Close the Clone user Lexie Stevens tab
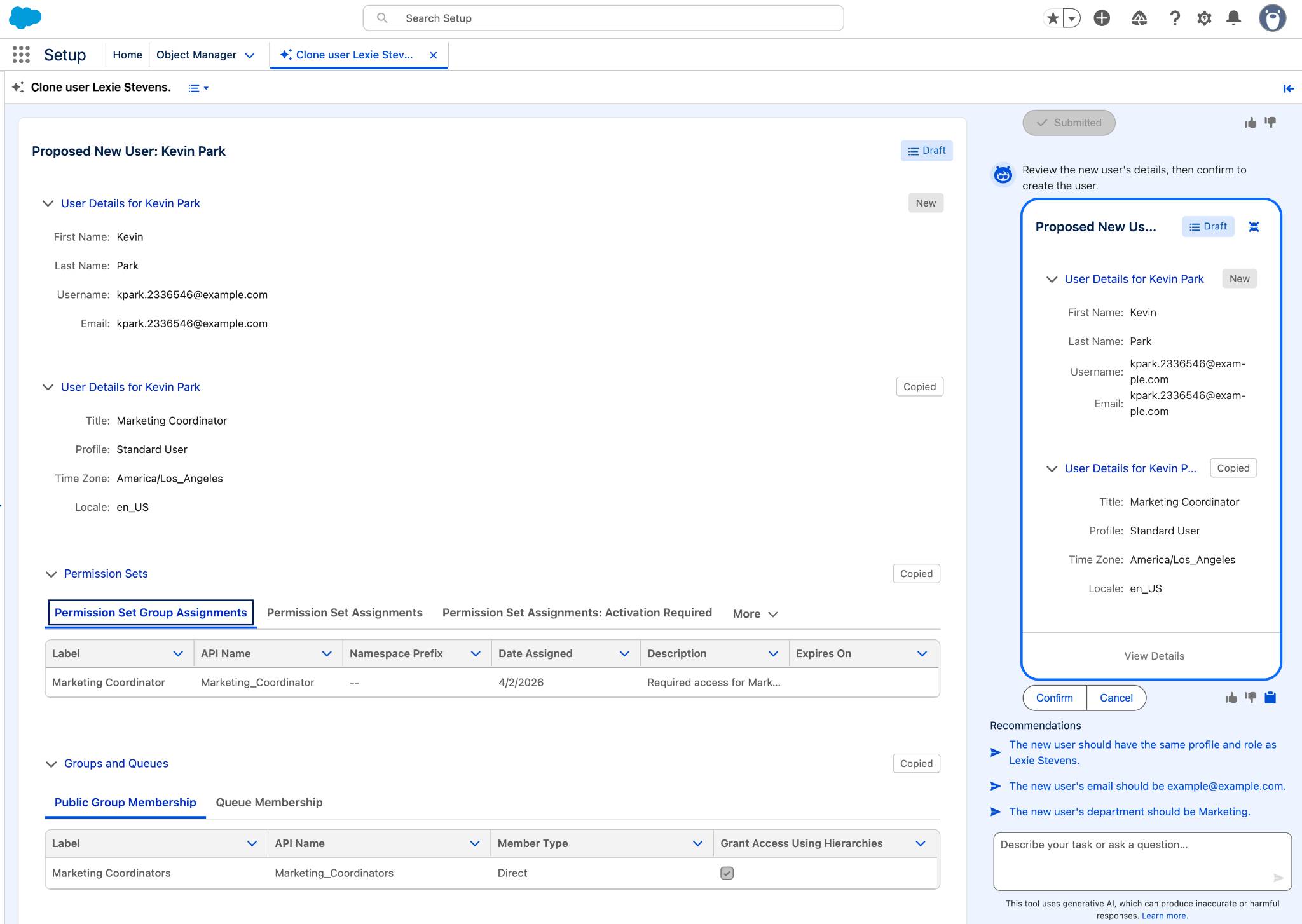This screenshot has height=924, width=1302. pyautogui.click(x=434, y=55)
